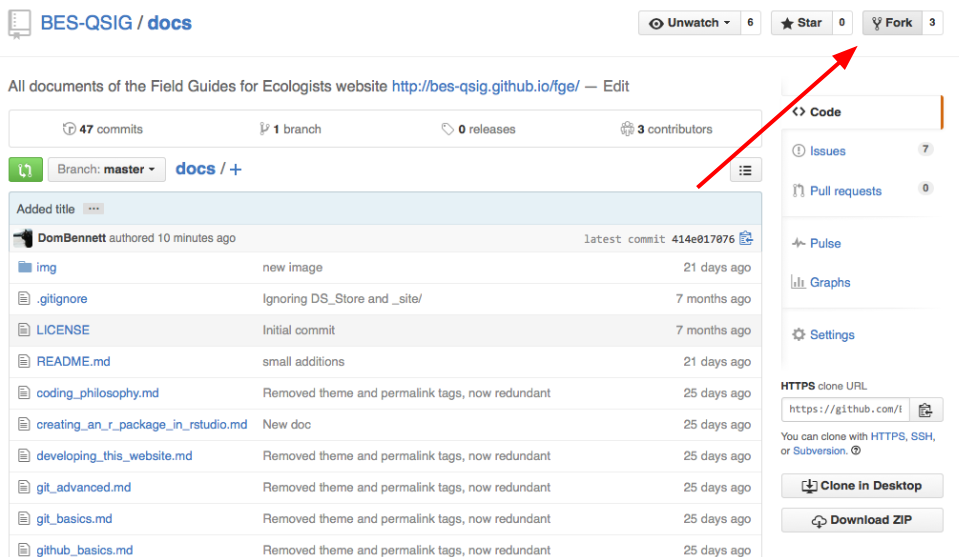The image size is (959, 557).
Task: Open the .gitignore file
Action: (62, 298)
